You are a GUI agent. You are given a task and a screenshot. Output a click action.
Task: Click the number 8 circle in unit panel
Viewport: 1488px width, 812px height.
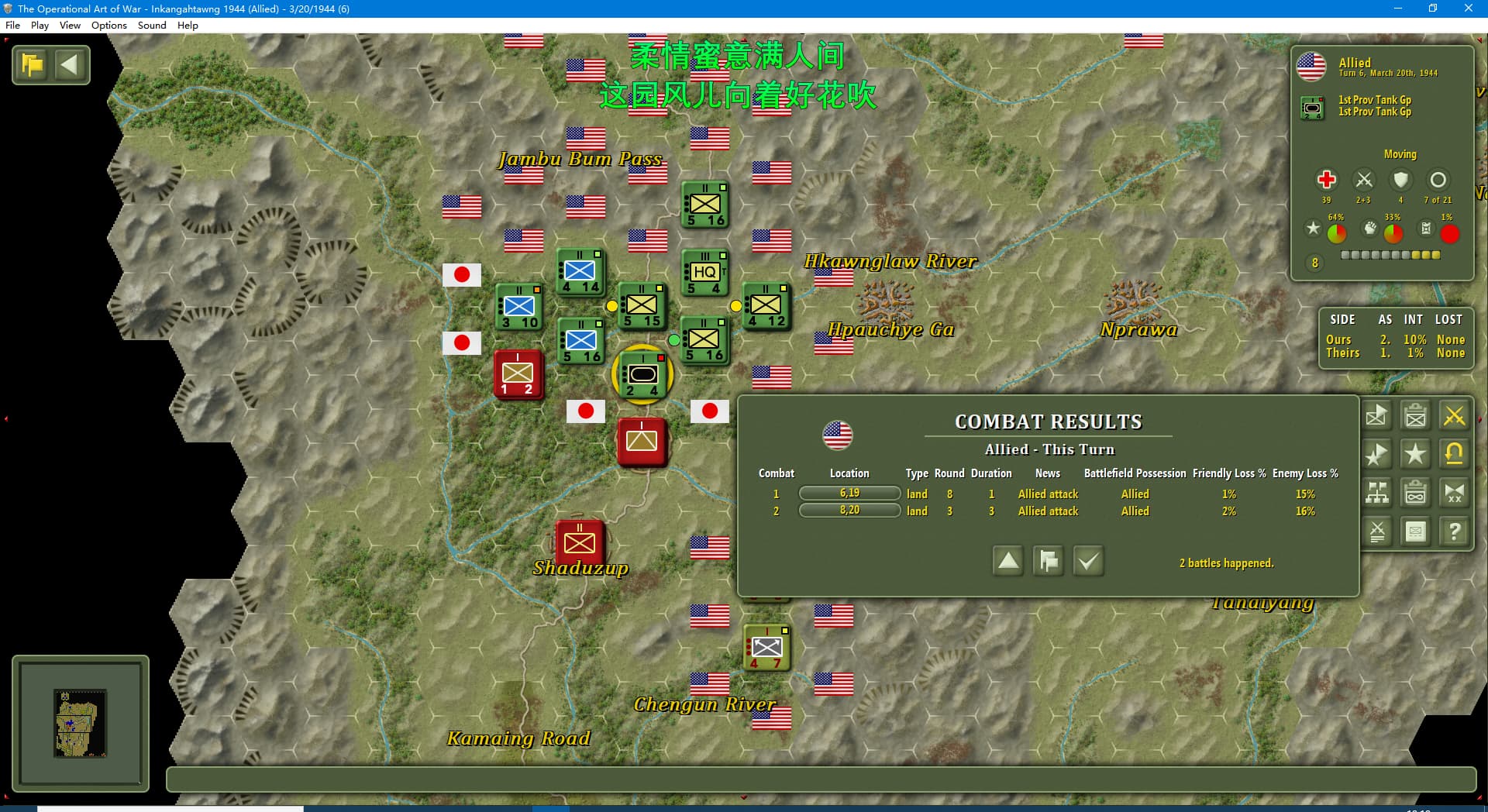(x=1314, y=263)
